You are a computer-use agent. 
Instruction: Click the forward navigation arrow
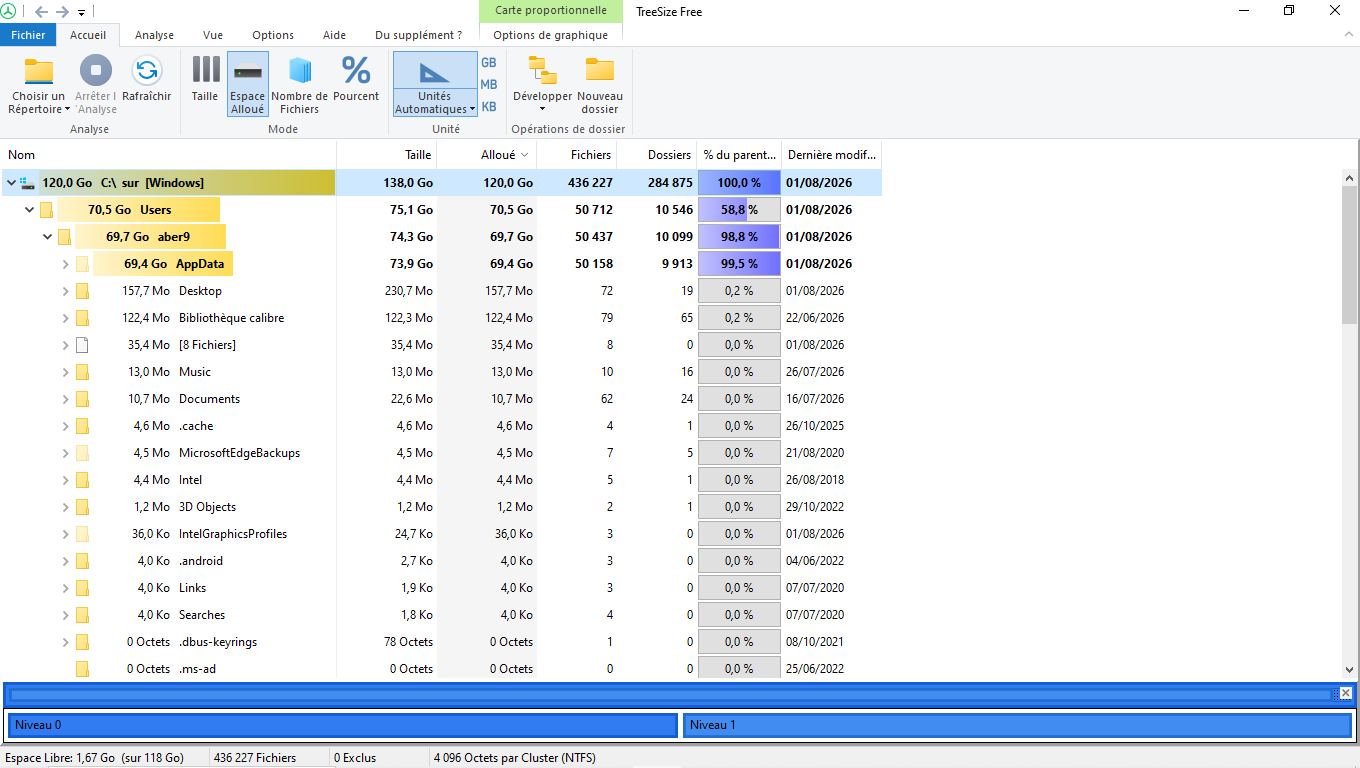coord(62,12)
